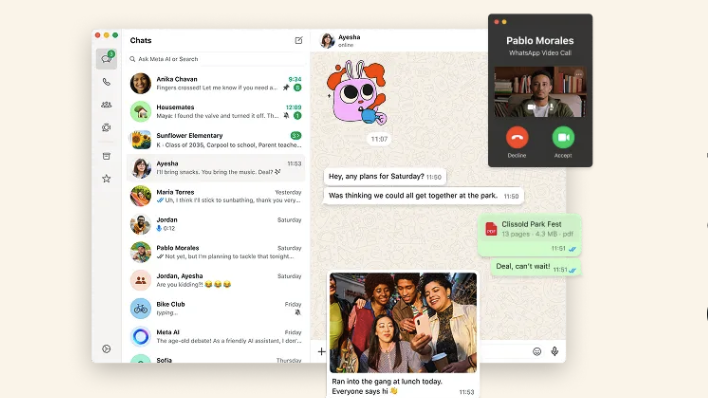This screenshot has height=398, width=708.
Task: Click 'Hey, any plans for Saturday?' message
Action: 385,177
